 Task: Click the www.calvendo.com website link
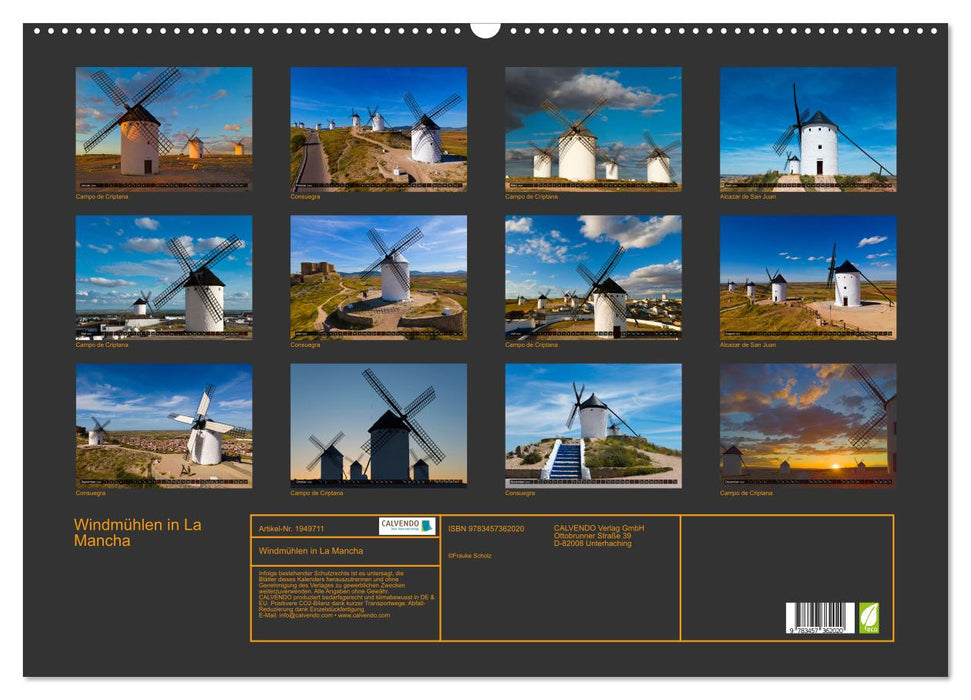click(363, 615)
